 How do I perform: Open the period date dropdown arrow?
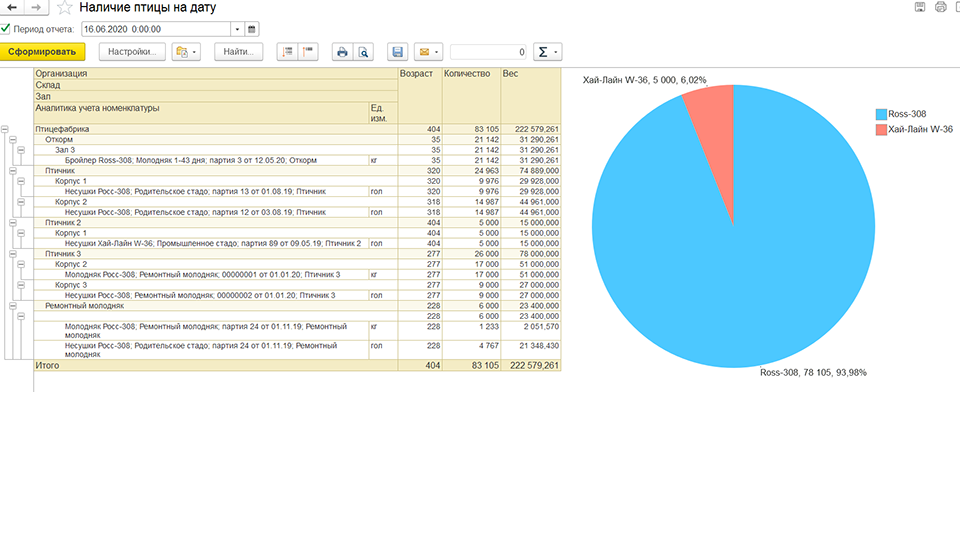(x=238, y=29)
